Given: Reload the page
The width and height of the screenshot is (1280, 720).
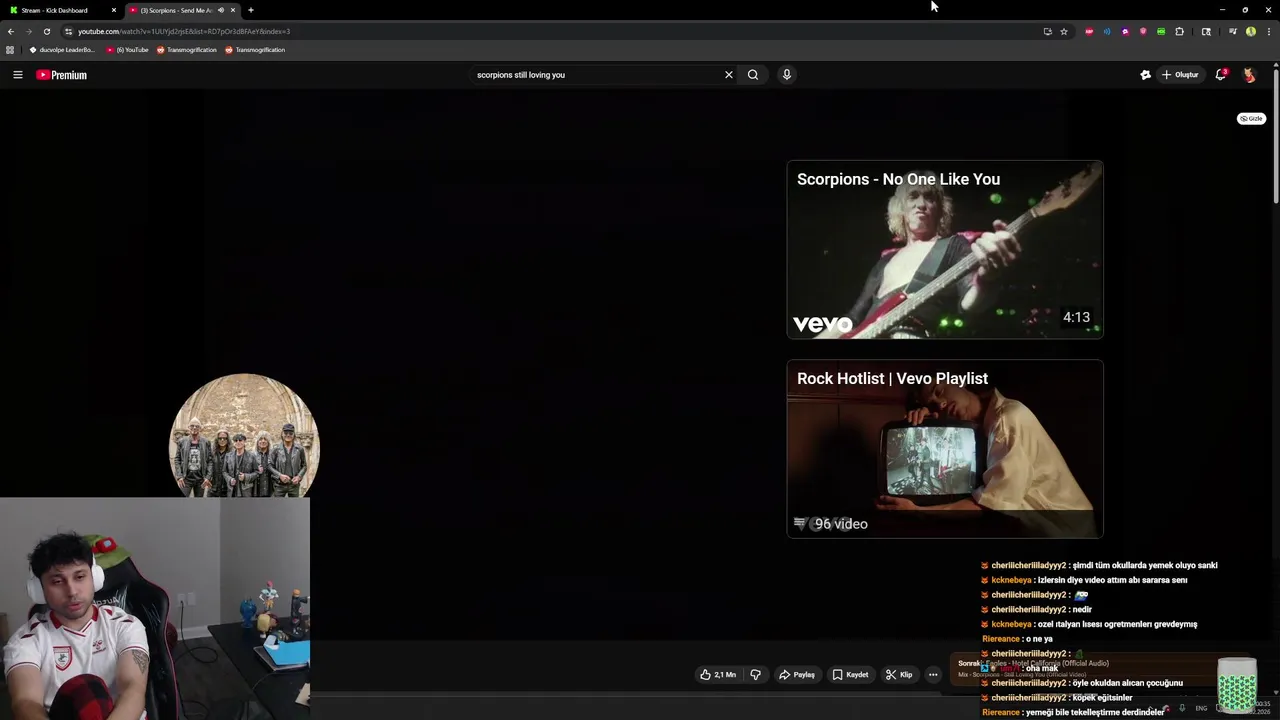Looking at the screenshot, I should click(x=47, y=31).
